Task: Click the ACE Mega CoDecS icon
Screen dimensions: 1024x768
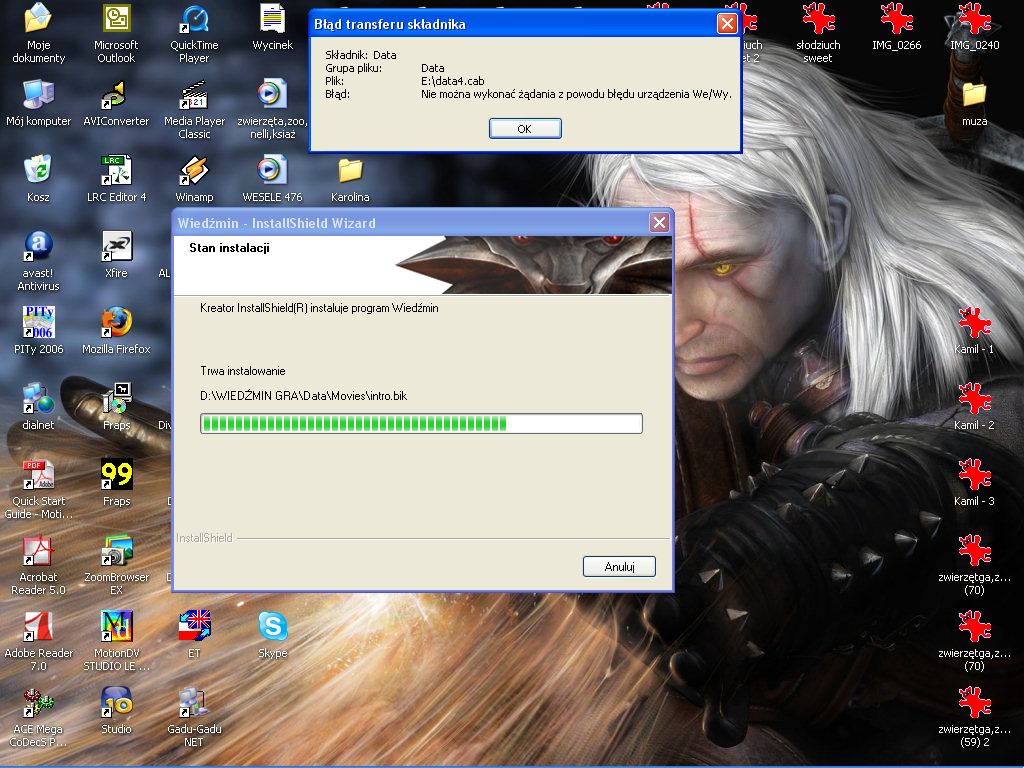Action: click(39, 717)
